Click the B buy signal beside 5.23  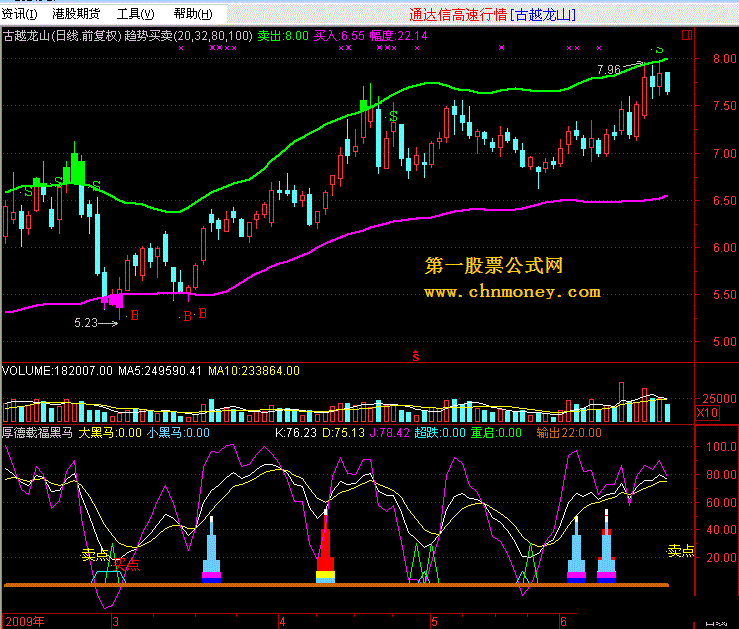tap(134, 316)
